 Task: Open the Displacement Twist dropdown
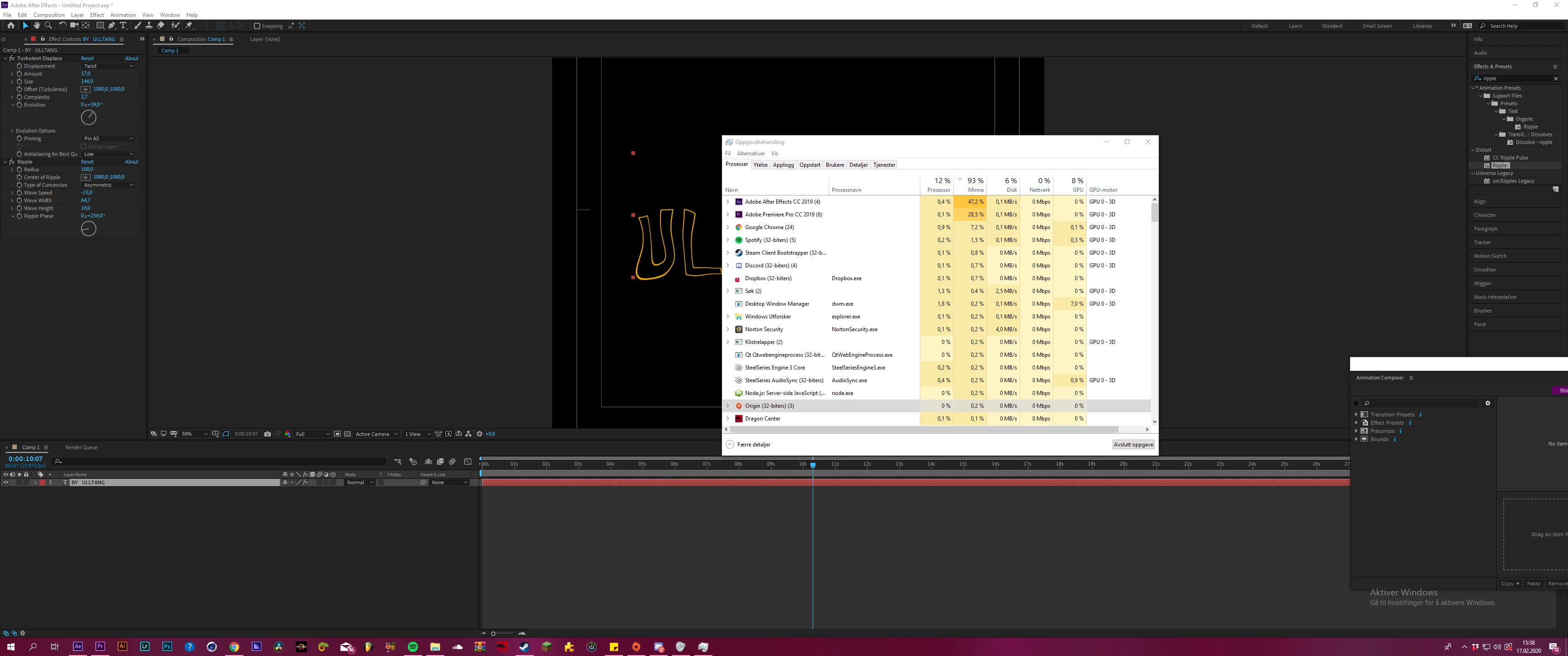(108, 66)
